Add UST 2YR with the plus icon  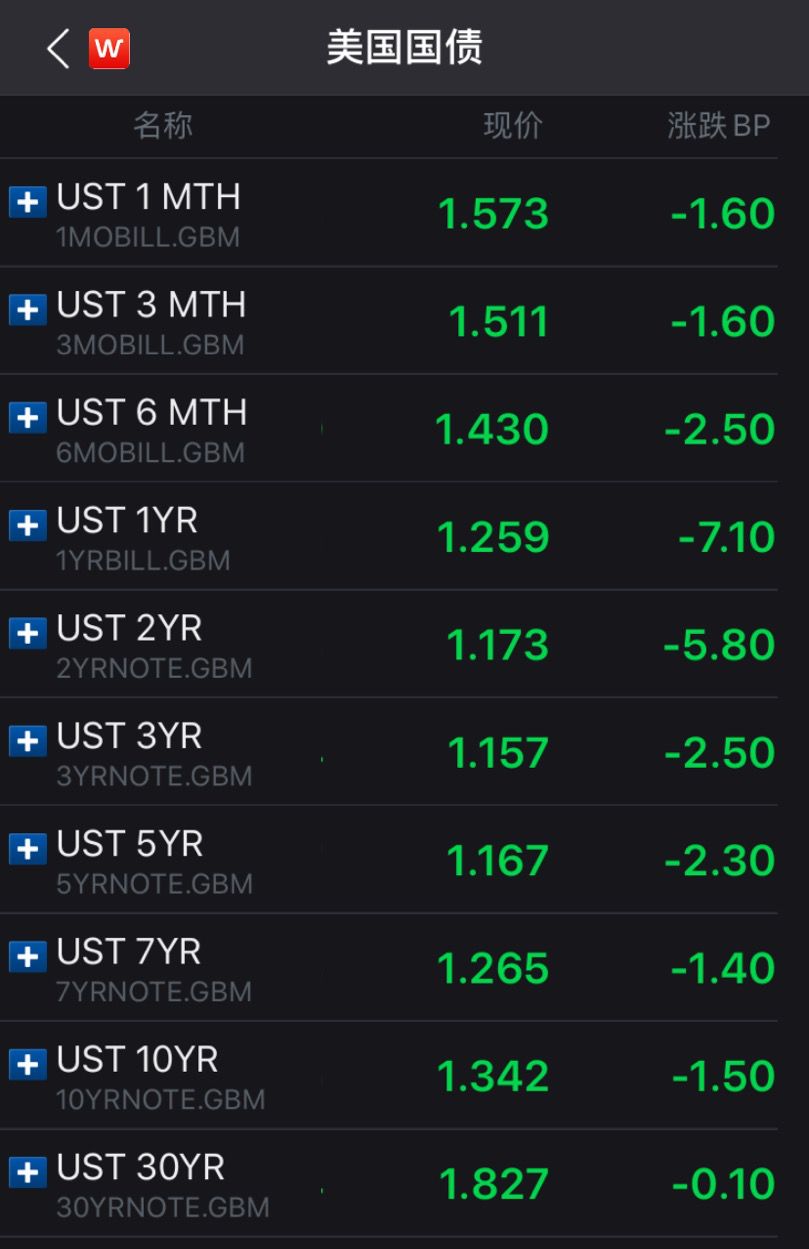(27, 633)
